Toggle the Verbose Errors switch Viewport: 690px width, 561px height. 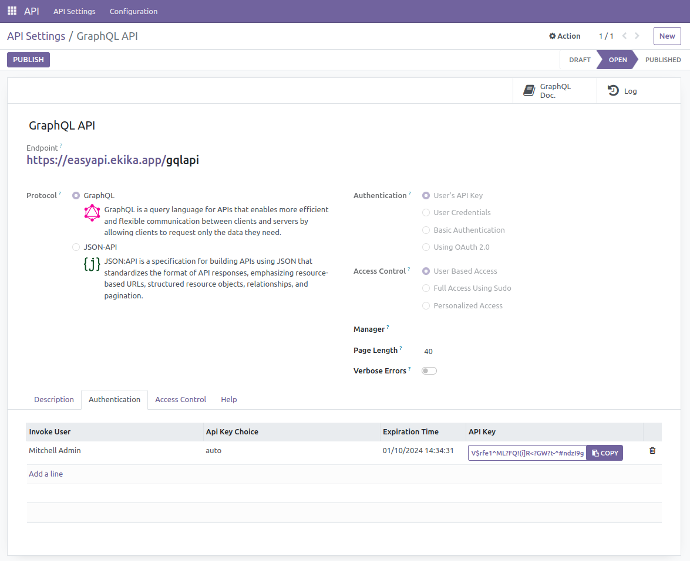point(429,371)
